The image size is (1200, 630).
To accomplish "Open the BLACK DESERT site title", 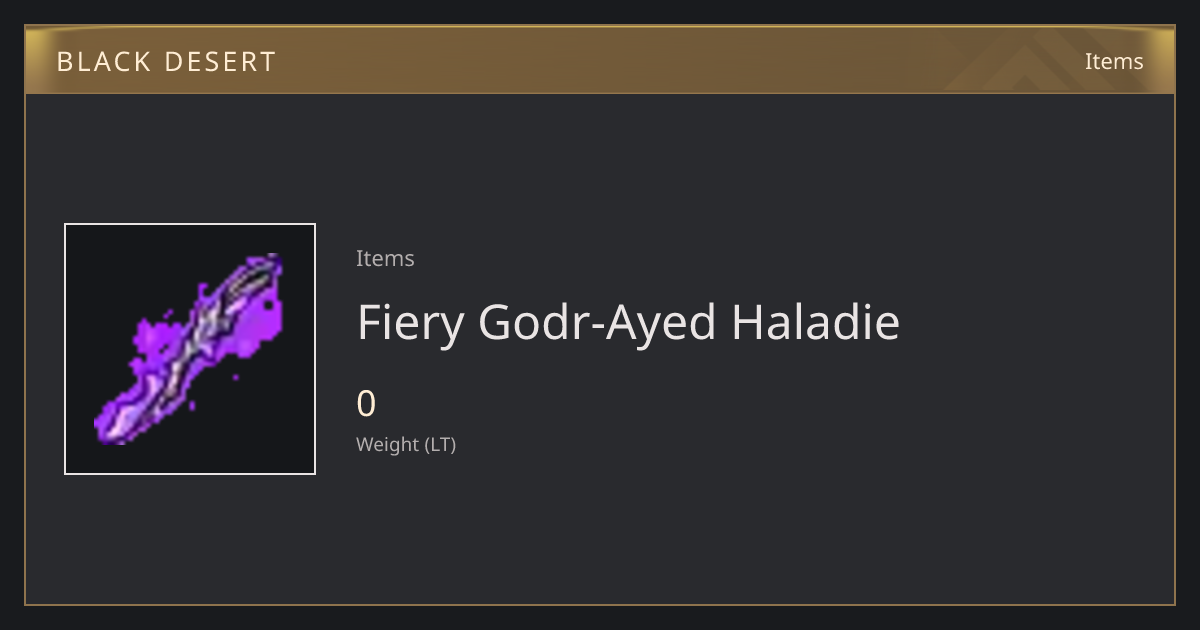I will pos(166,62).
